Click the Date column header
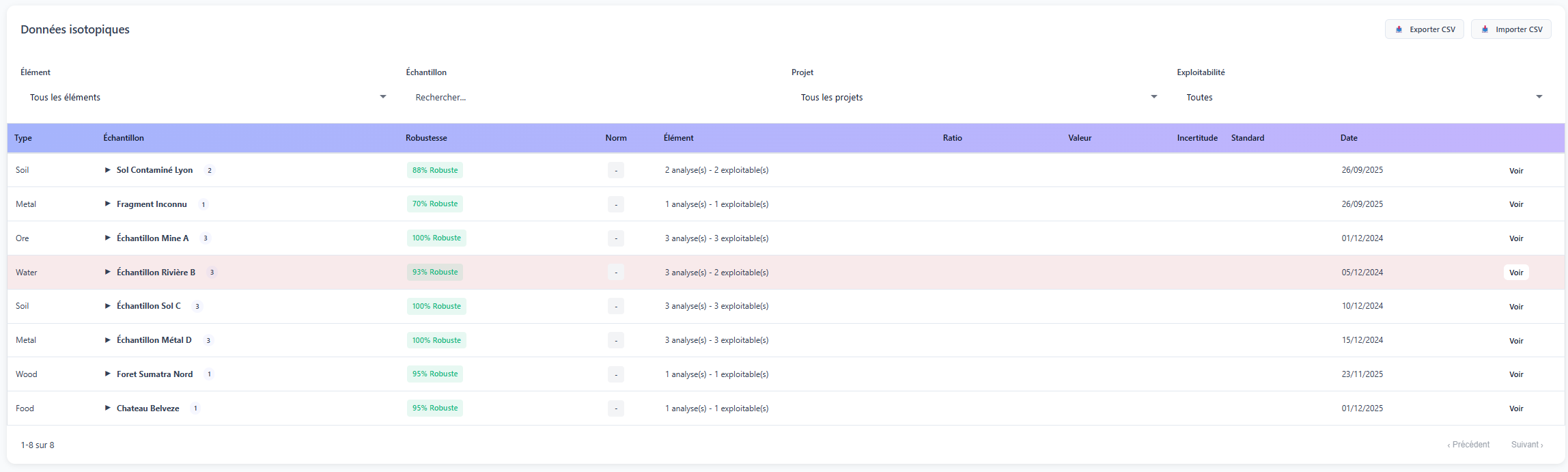The width and height of the screenshot is (1568, 472). [1349, 138]
